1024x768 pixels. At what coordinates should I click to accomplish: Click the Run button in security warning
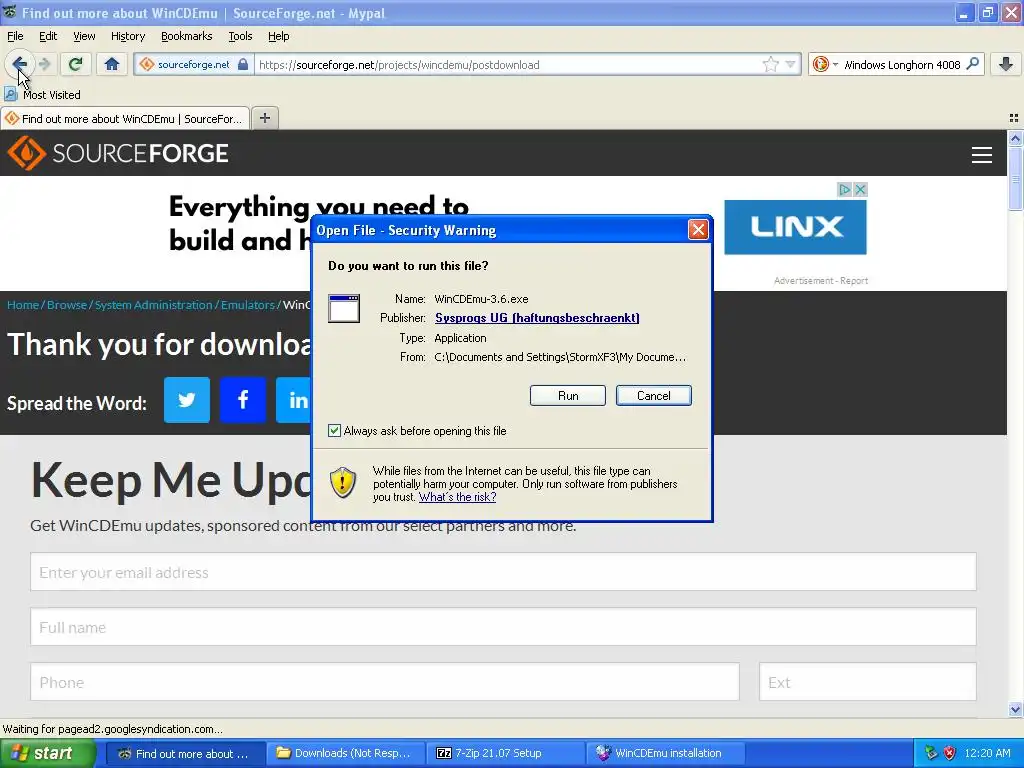pos(568,396)
